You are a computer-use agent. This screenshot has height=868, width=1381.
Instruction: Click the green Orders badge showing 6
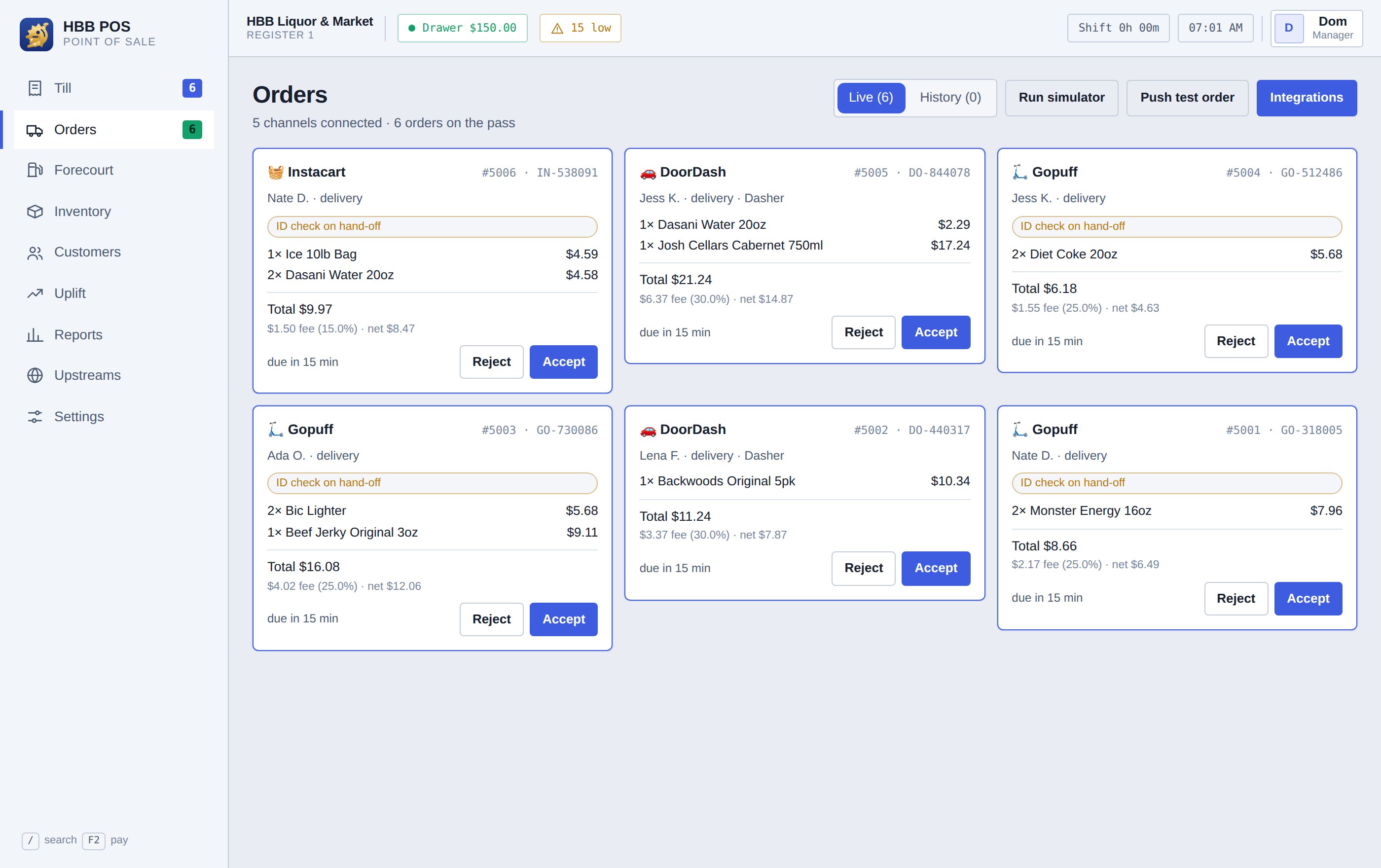[x=192, y=130]
